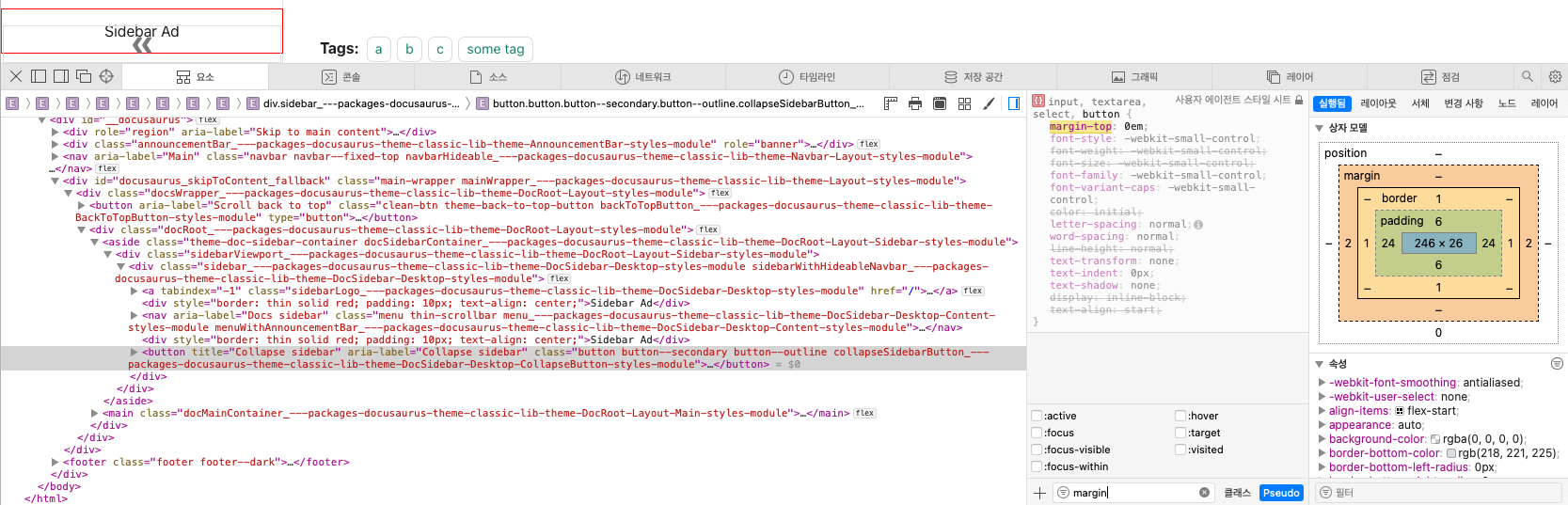Click the breadcrumb div.sidebar element

point(354,103)
